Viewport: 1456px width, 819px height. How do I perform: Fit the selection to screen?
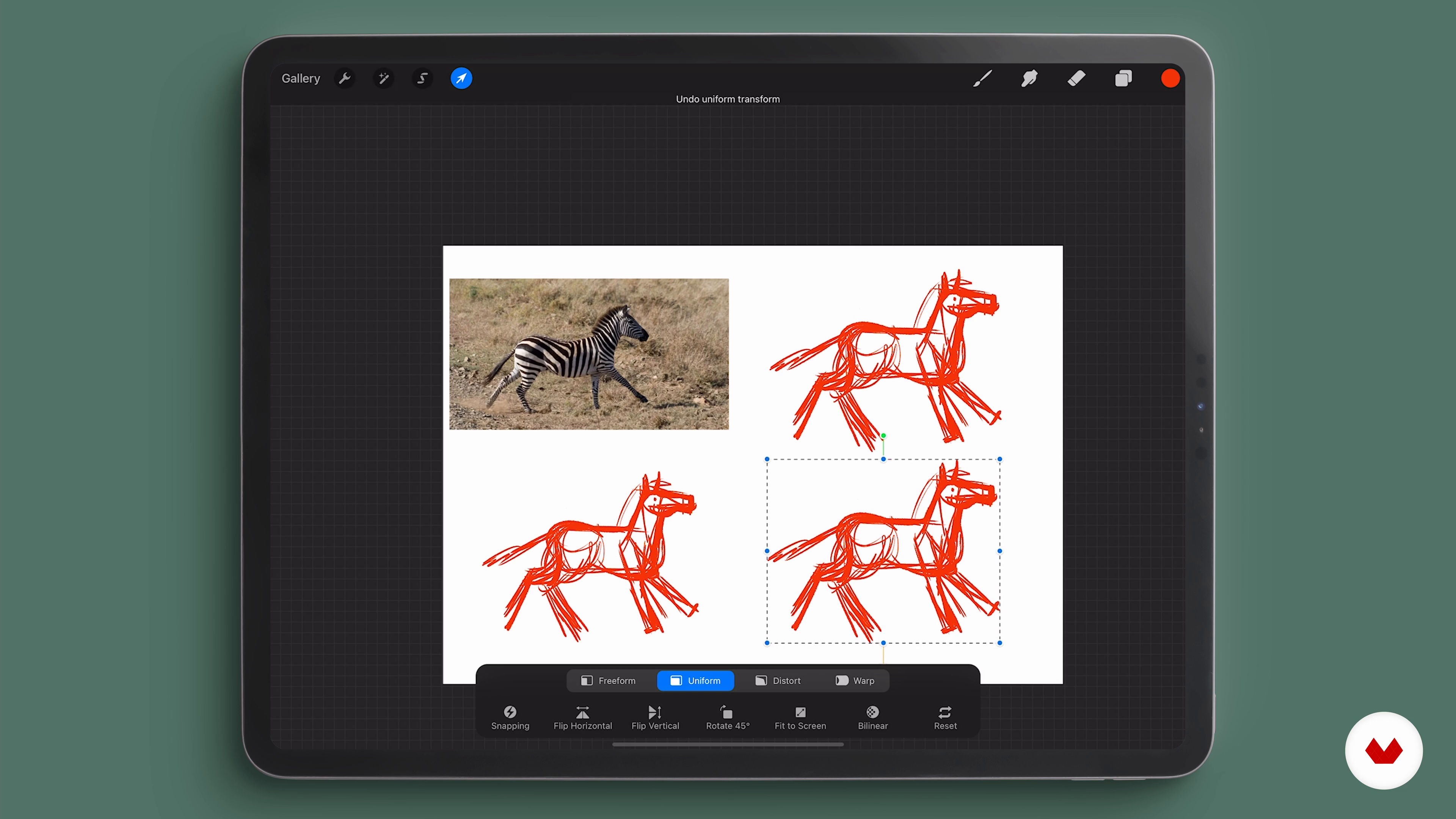coord(800,718)
